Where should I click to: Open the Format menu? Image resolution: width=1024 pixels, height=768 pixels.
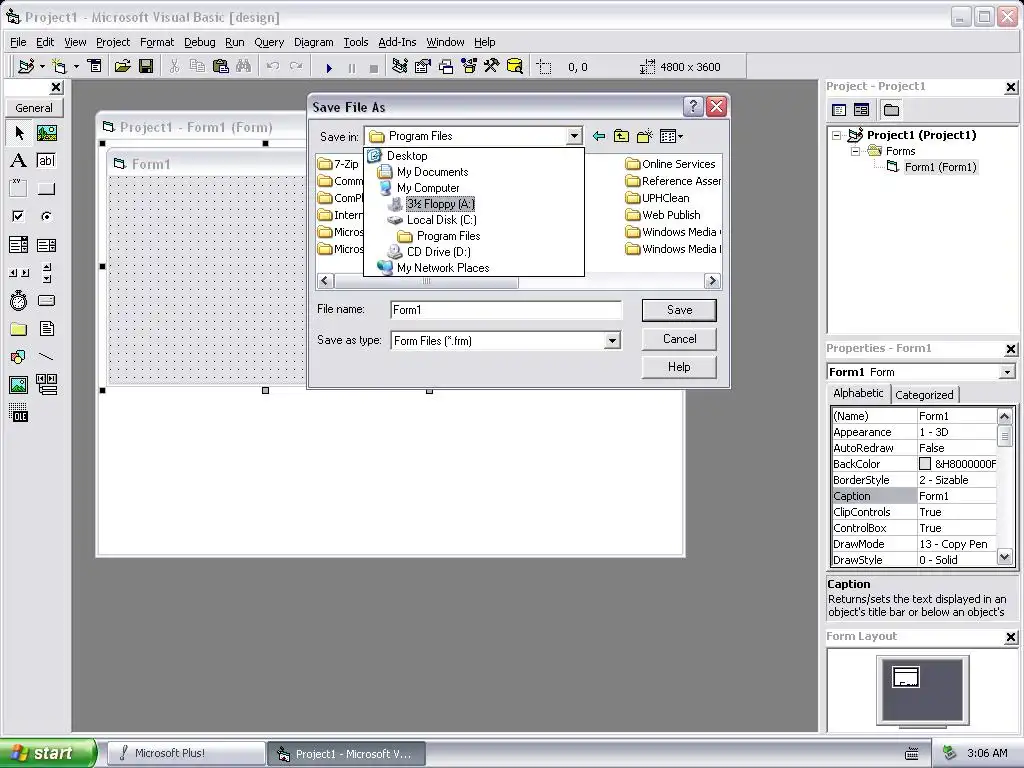pyautogui.click(x=157, y=42)
